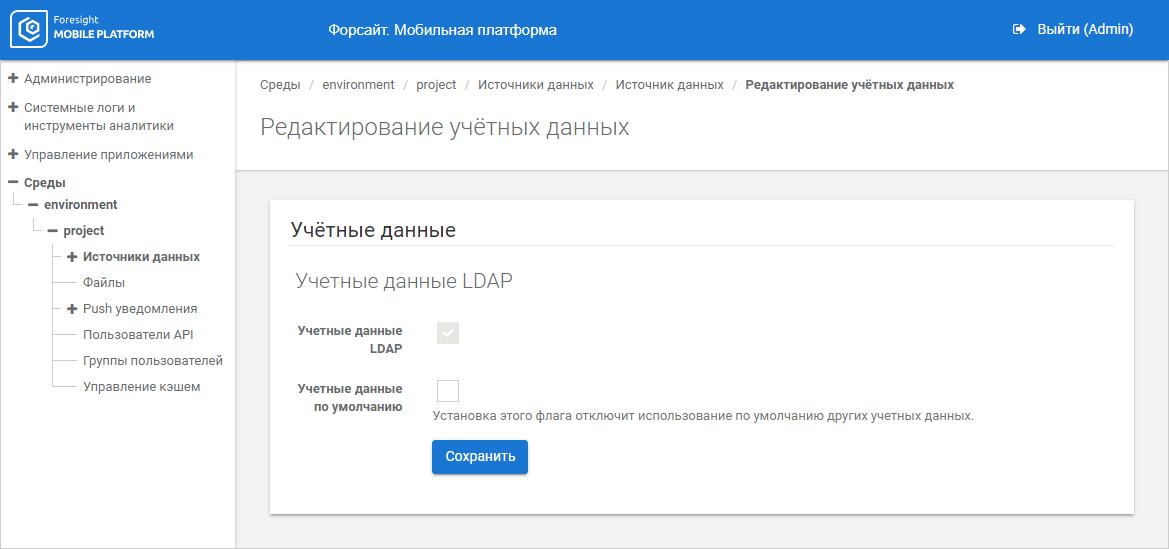Image resolution: width=1169 pixels, height=549 pixels.
Task: Open Файлы in the sidebar tree
Action: 104,283
